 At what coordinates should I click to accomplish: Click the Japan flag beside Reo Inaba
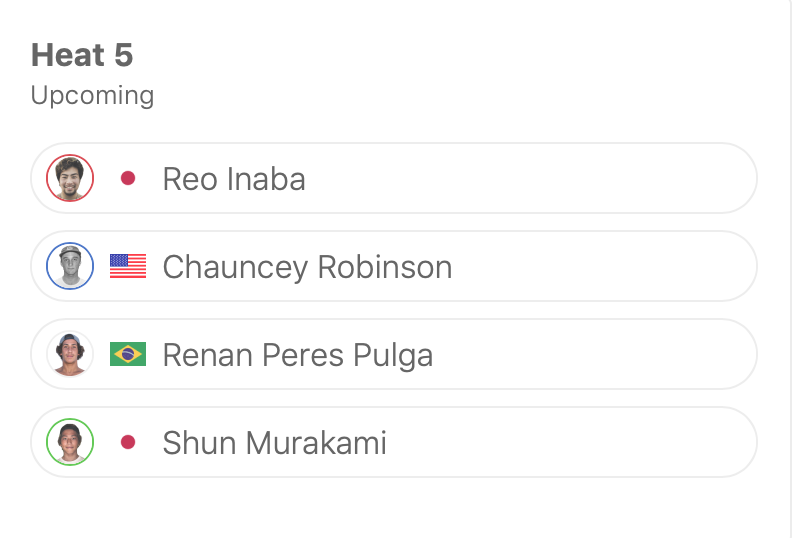[x=128, y=179]
